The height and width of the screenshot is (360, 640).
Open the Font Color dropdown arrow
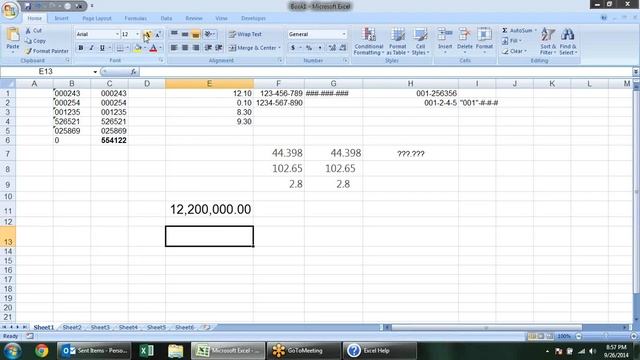pyautogui.click(x=160, y=48)
